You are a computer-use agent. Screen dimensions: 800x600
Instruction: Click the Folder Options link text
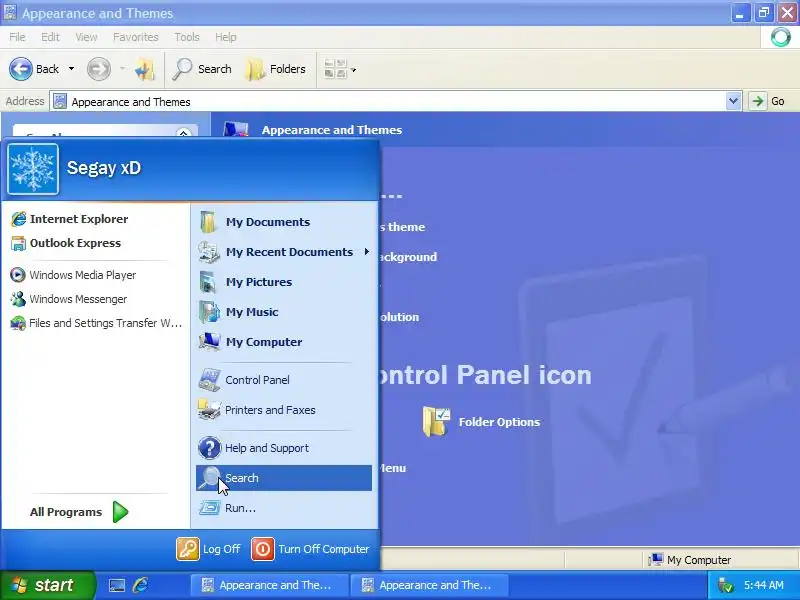pos(499,422)
